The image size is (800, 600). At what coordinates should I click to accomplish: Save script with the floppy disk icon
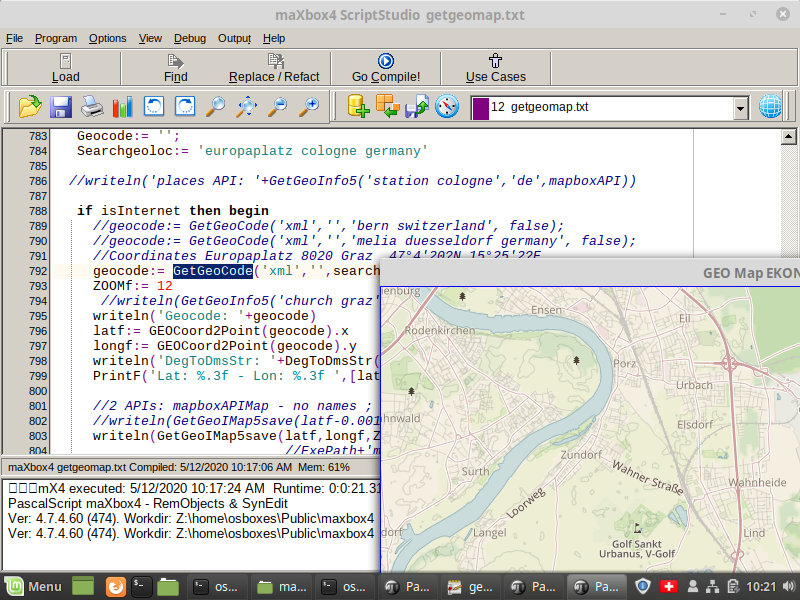click(x=61, y=106)
